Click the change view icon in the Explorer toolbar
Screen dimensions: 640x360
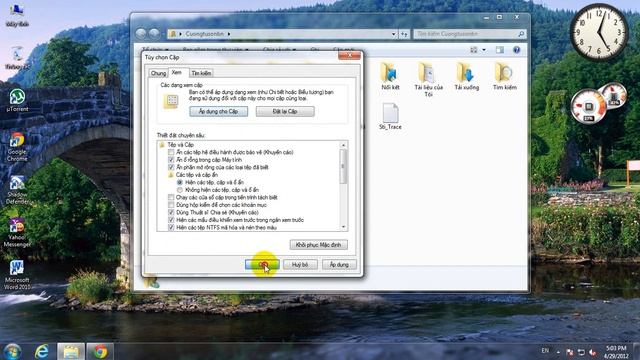coord(473,50)
